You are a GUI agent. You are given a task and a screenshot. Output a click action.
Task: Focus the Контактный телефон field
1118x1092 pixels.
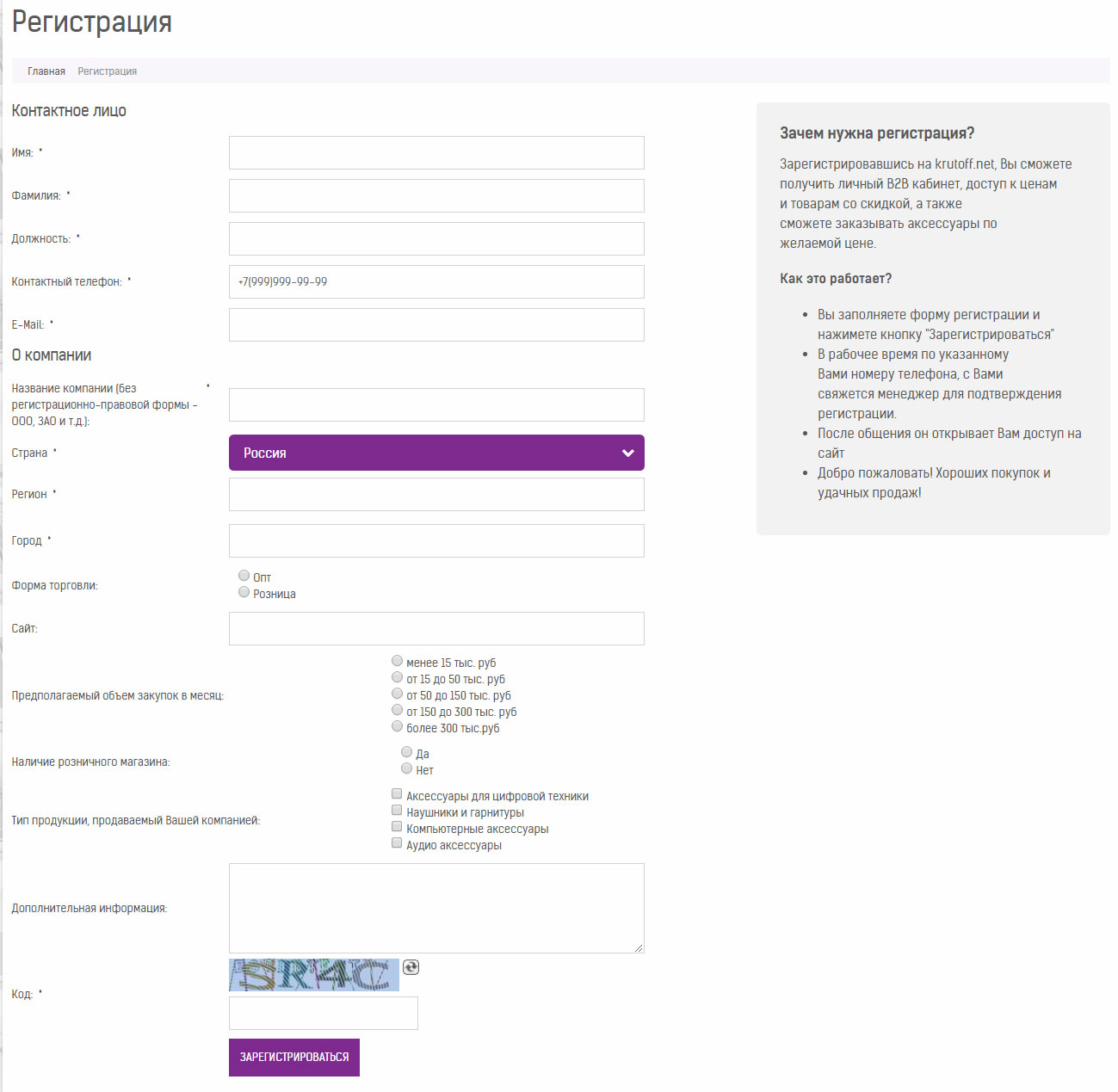[x=436, y=281]
